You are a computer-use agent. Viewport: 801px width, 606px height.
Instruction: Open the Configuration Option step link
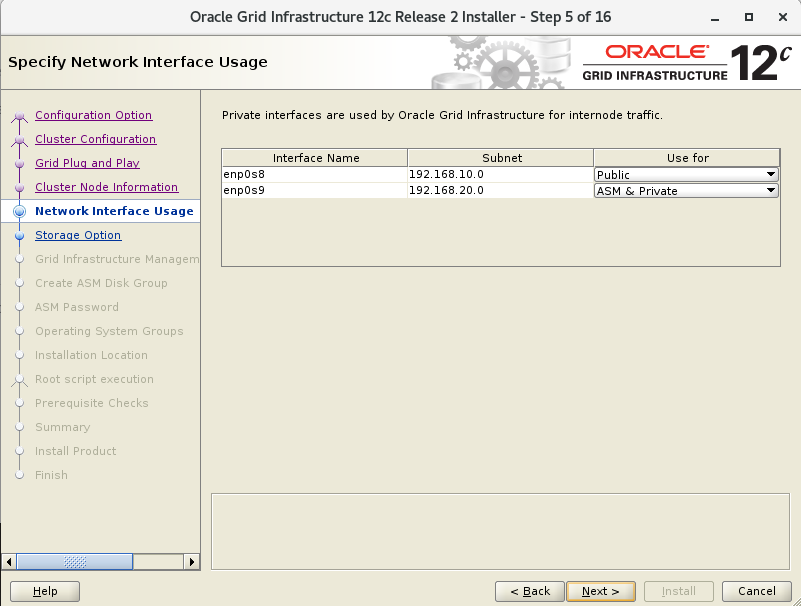tap(94, 115)
